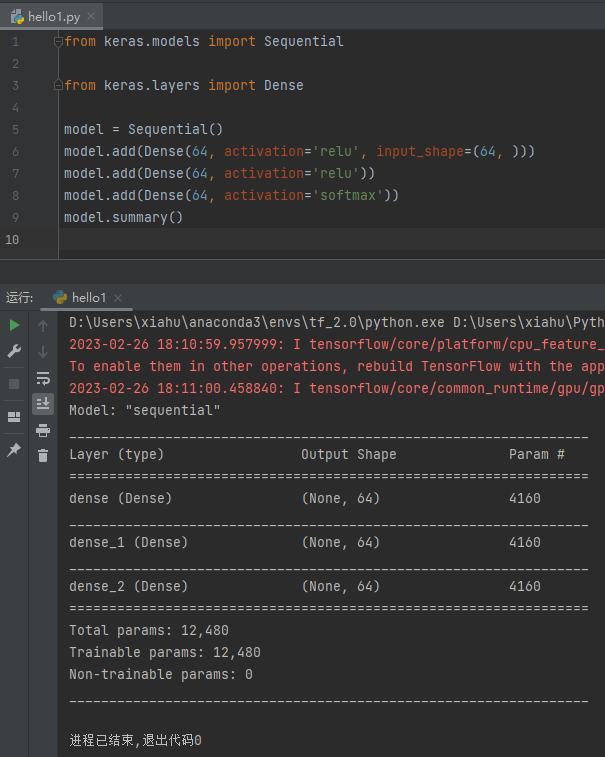Open run configuration settings via wrench icon
The width and height of the screenshot is (605, 757).
tap(14, 351)
